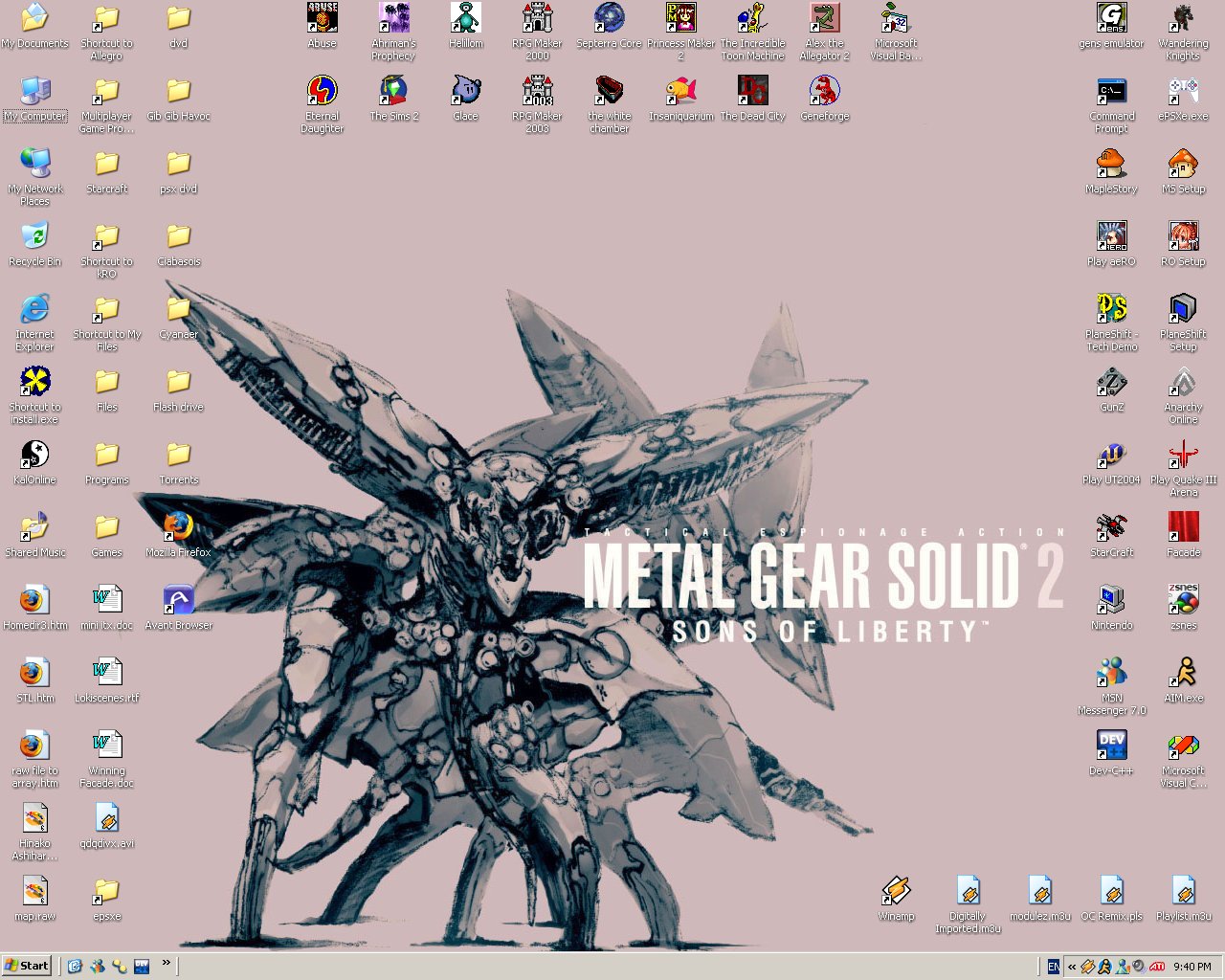
Task: Click the volume speaker tray icon
Action: click(1139, 967)
